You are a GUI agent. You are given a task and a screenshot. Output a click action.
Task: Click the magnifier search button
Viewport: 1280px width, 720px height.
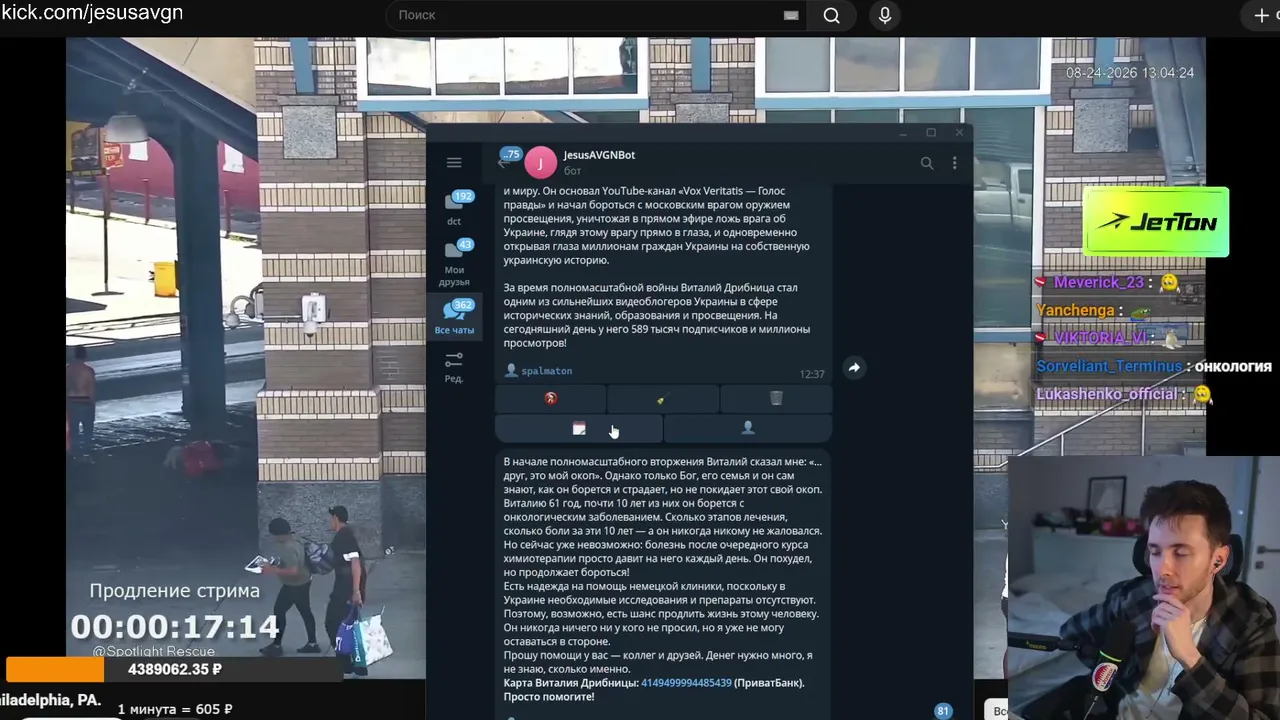click(x=831, y=15)
